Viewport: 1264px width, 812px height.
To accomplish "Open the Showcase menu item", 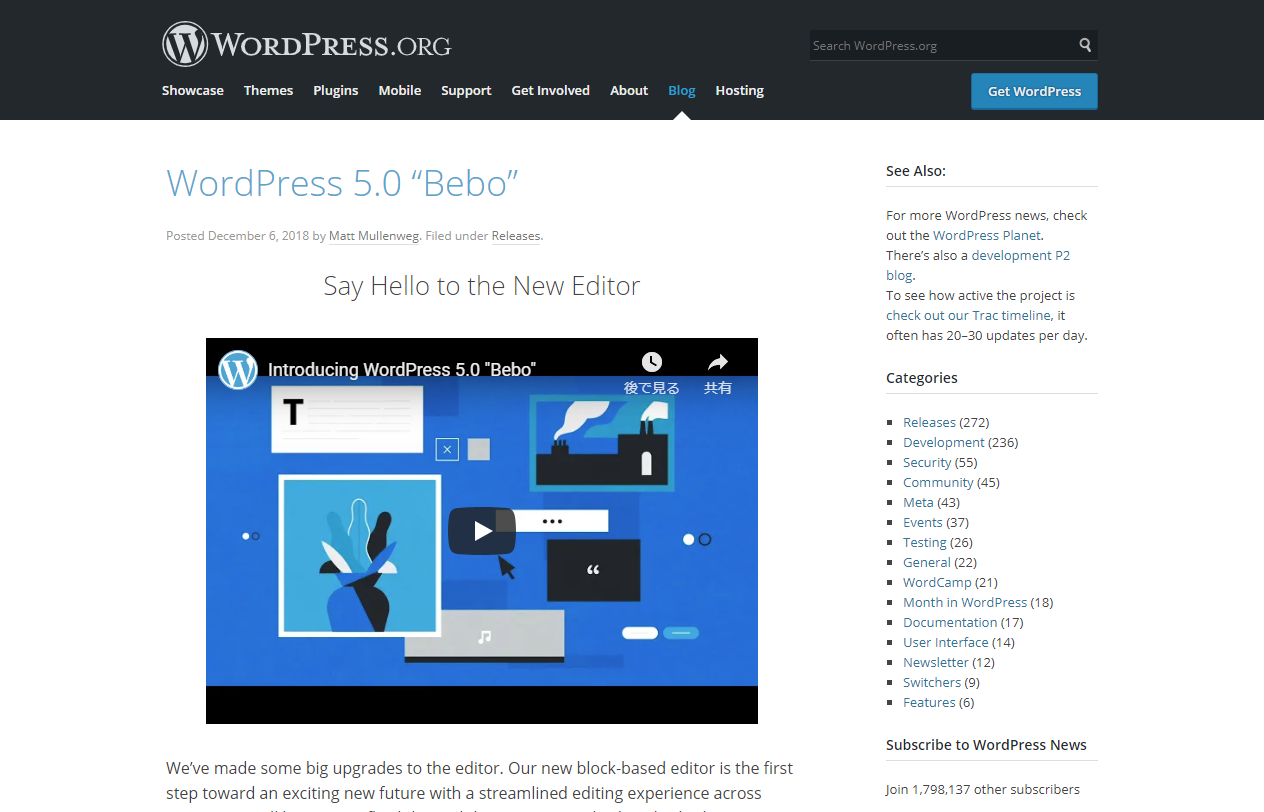I will click(x=193, y=90).
